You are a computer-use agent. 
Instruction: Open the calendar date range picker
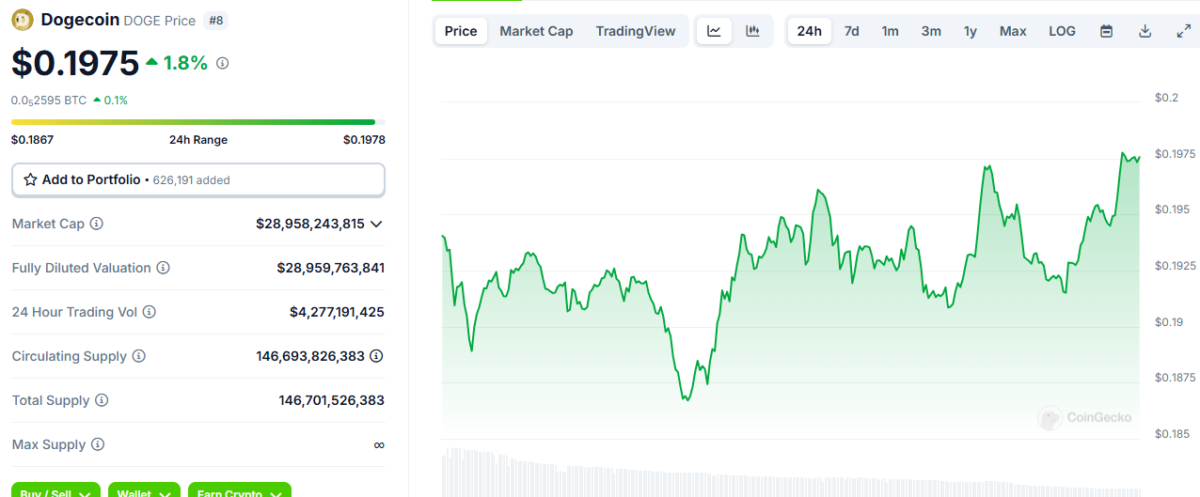[1106, 31]
